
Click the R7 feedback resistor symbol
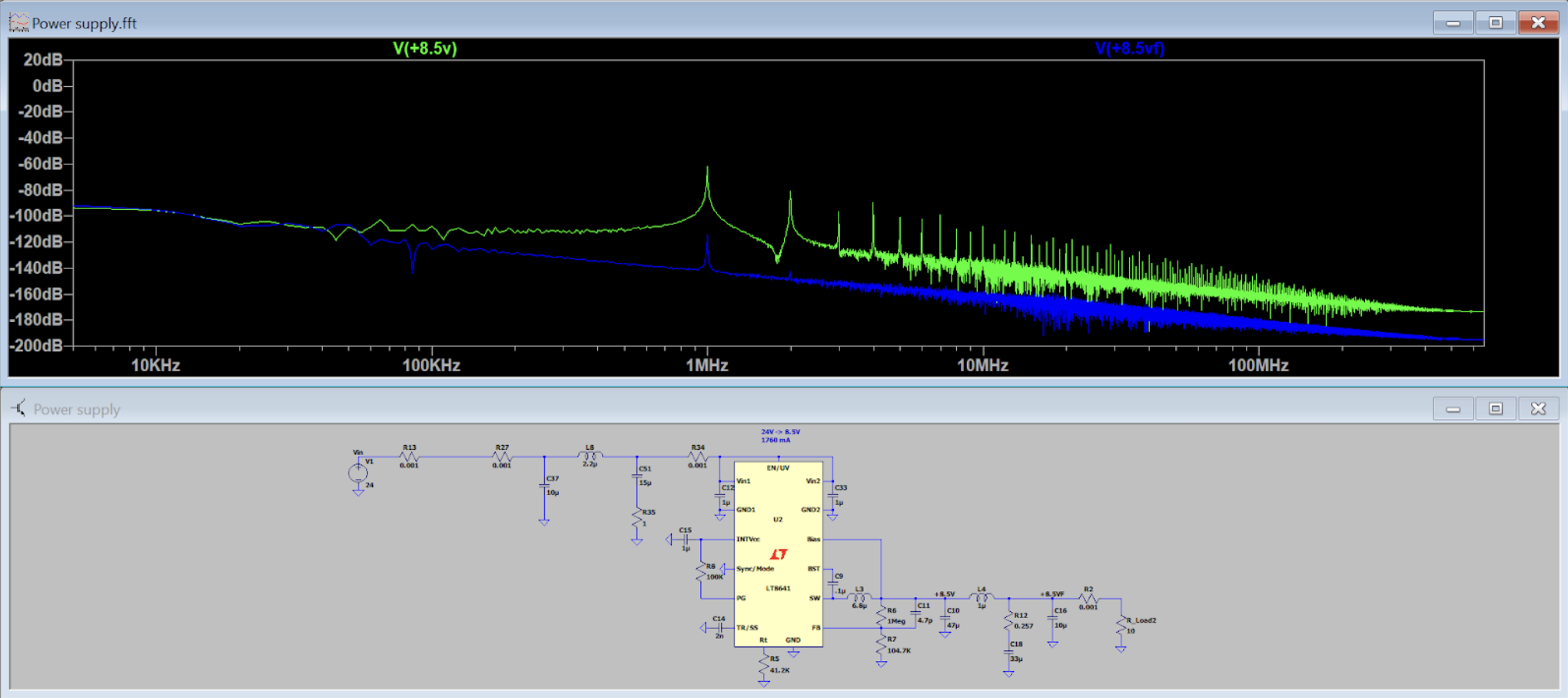[x=882, y=645]
